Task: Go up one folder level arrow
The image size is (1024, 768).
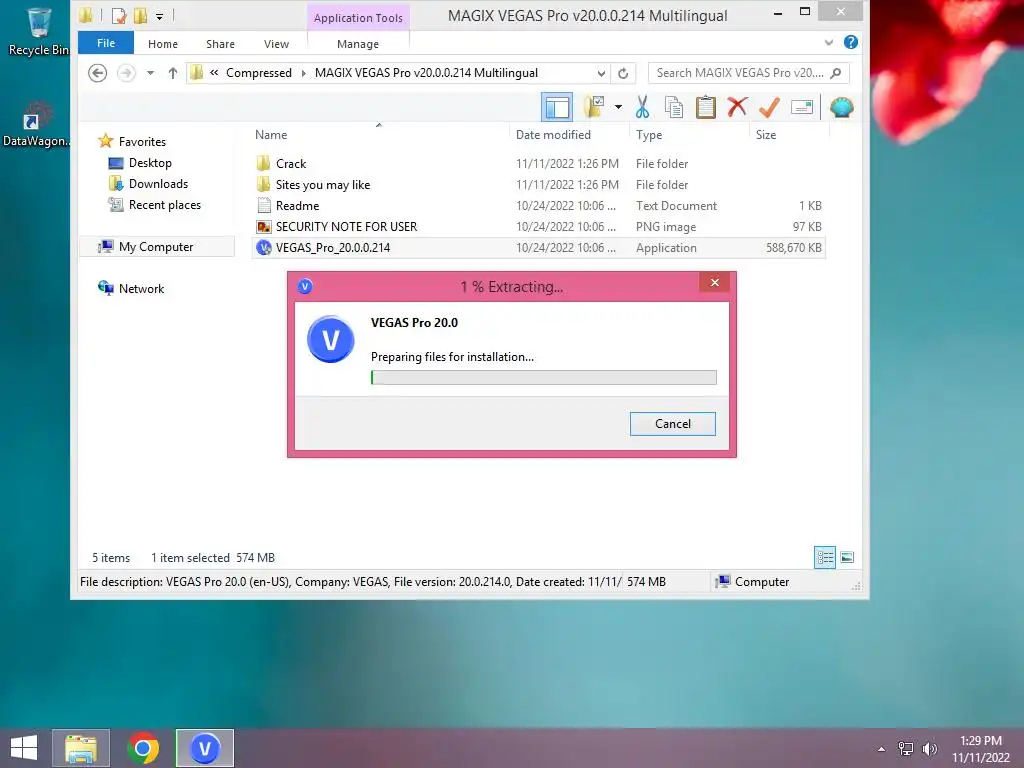Action: (x=172, y=73)
